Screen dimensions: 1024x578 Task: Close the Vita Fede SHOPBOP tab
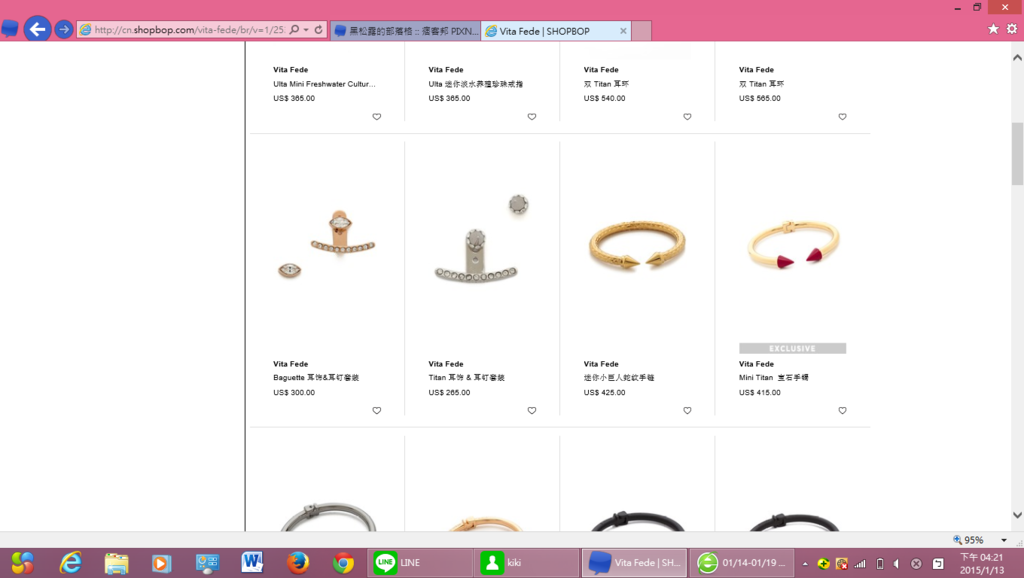click(x=623, y=31)
